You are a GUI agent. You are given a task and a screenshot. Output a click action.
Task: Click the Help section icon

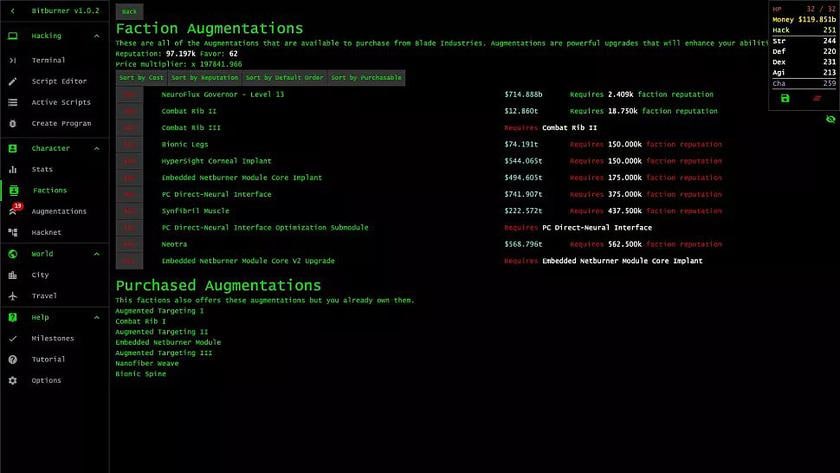(x=13, y=317)
